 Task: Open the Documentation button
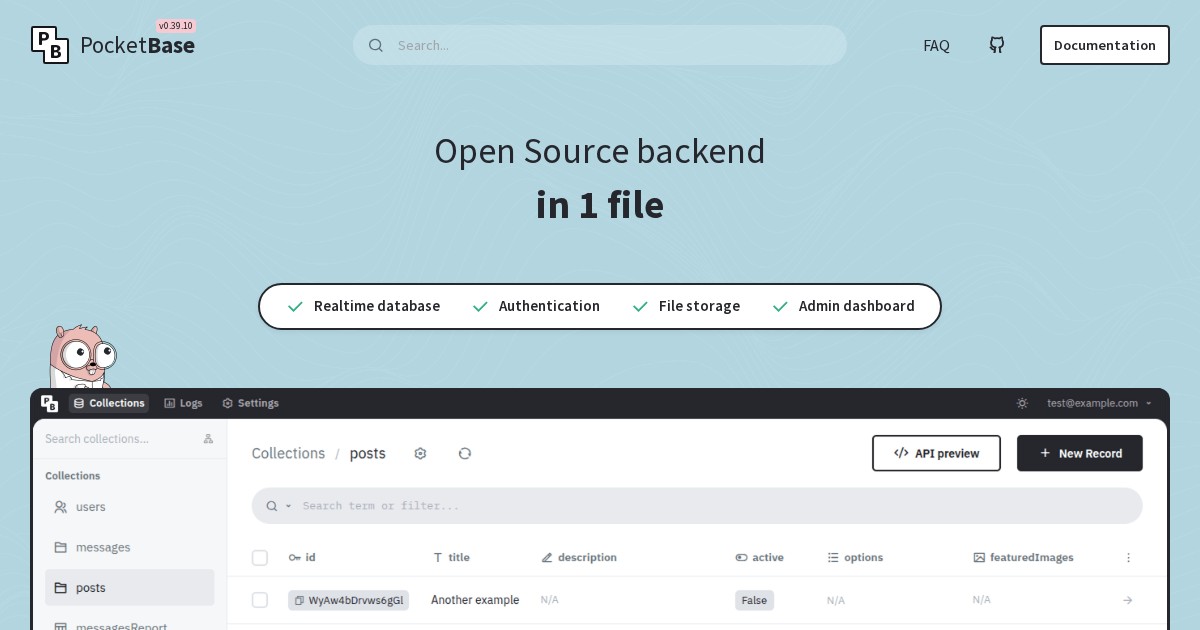(1105, 45)
